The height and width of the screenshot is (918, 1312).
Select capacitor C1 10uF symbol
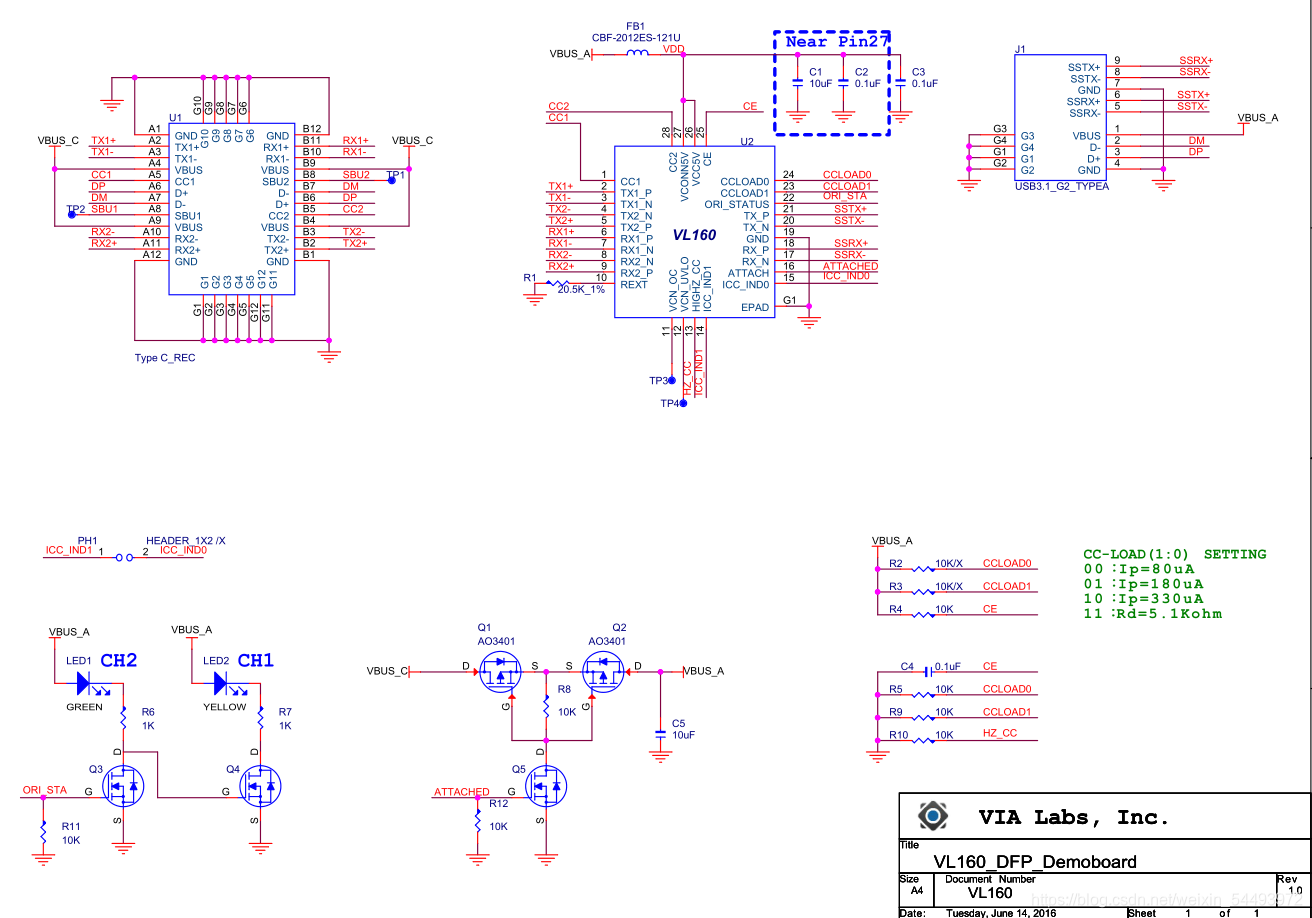[797, 83]
